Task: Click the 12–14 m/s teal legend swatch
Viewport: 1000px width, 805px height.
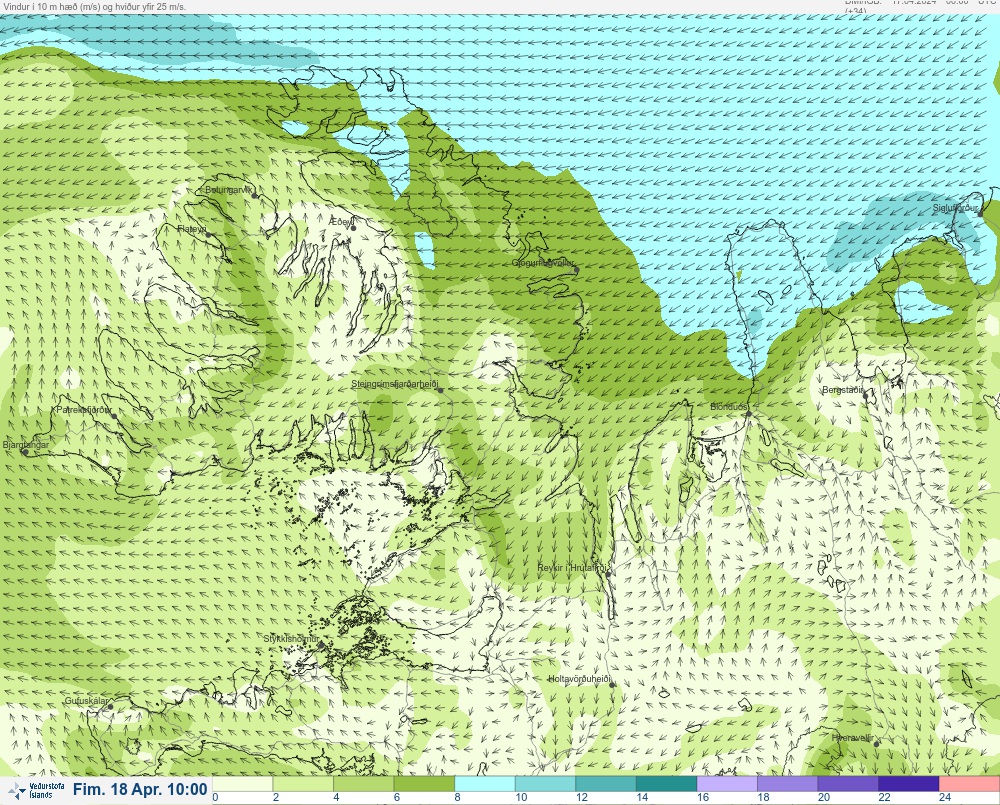Action: (606, 783)
